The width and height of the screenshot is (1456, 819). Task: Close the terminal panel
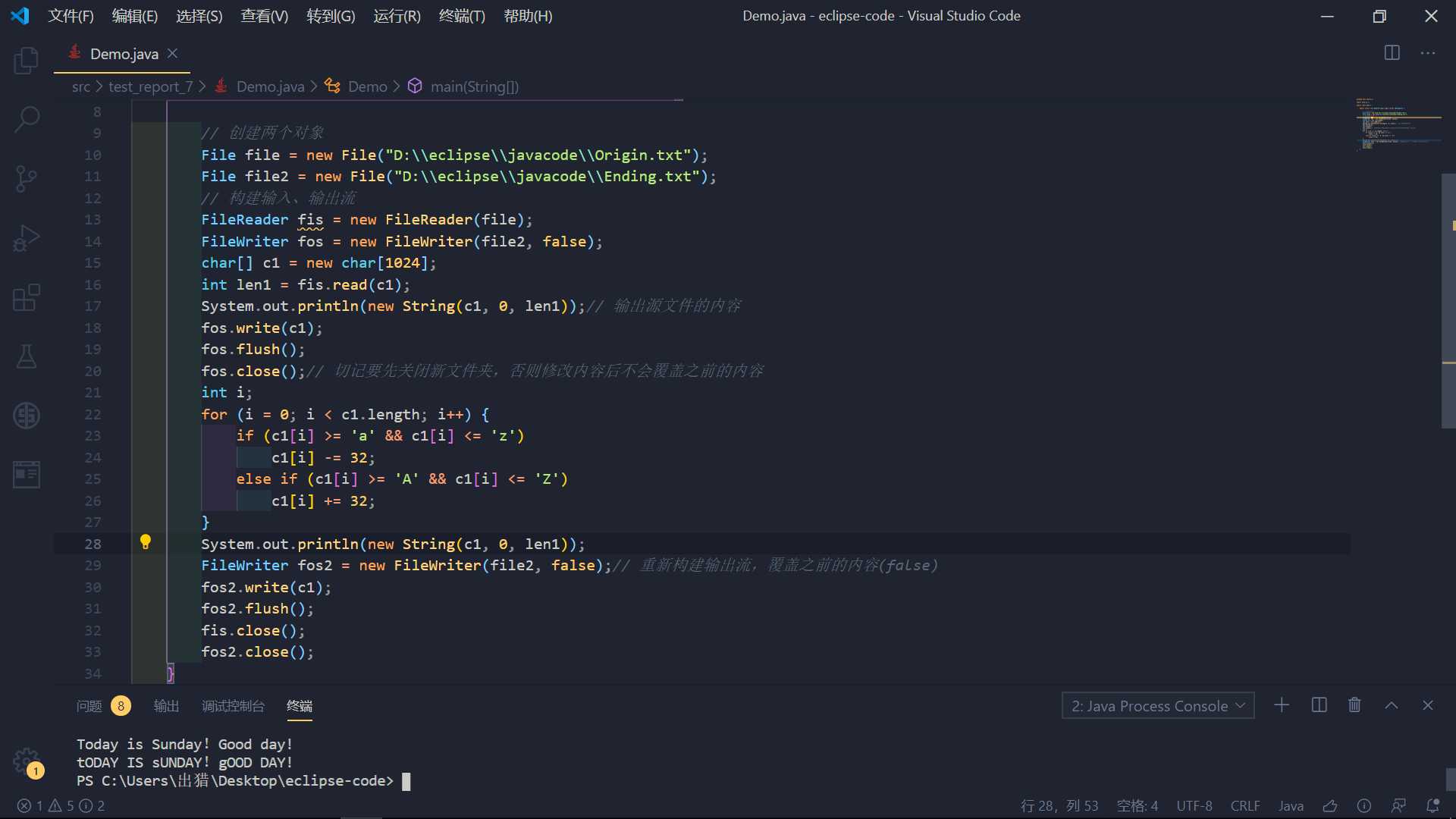1428,705
